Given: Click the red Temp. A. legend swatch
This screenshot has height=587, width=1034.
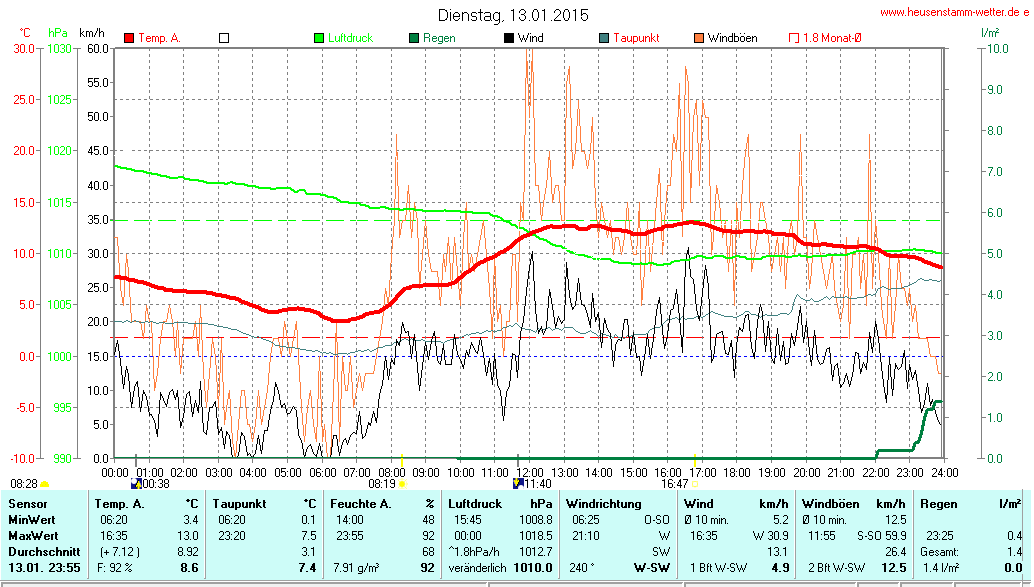Looking at the screenshot, I should click(129, 38).
